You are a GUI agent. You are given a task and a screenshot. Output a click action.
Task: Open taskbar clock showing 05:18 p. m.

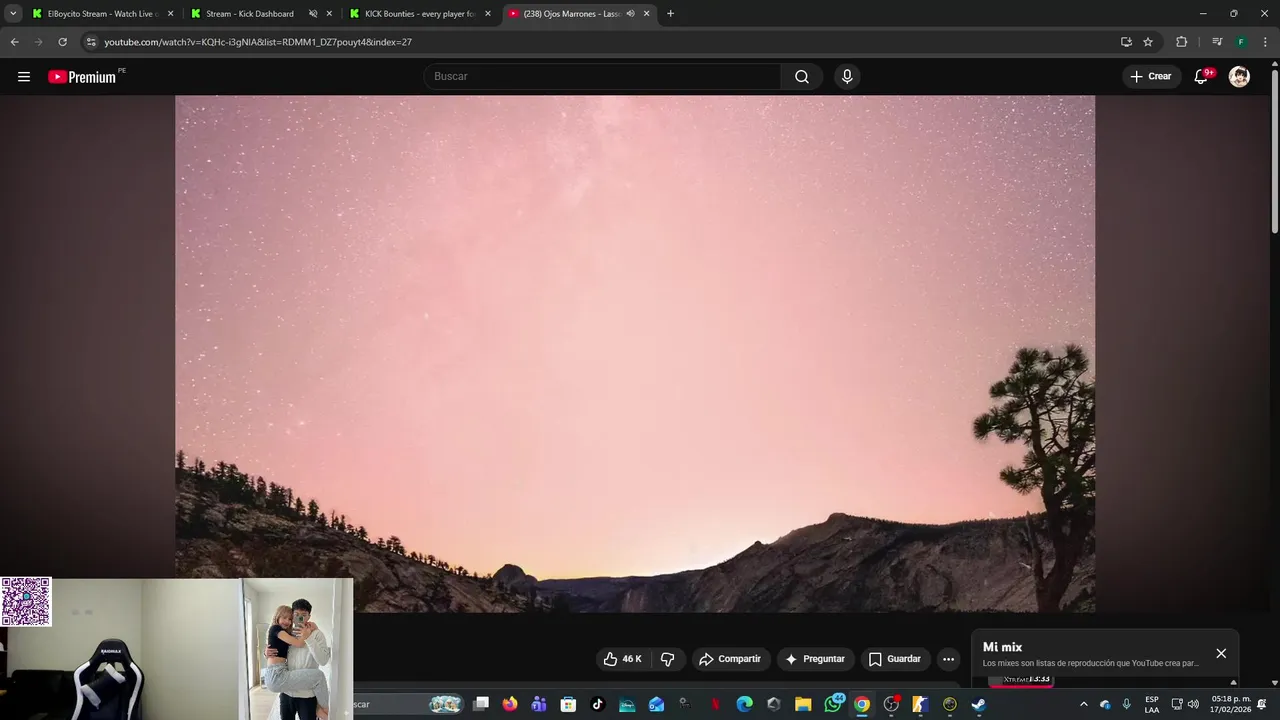(x=1231, y=704)
